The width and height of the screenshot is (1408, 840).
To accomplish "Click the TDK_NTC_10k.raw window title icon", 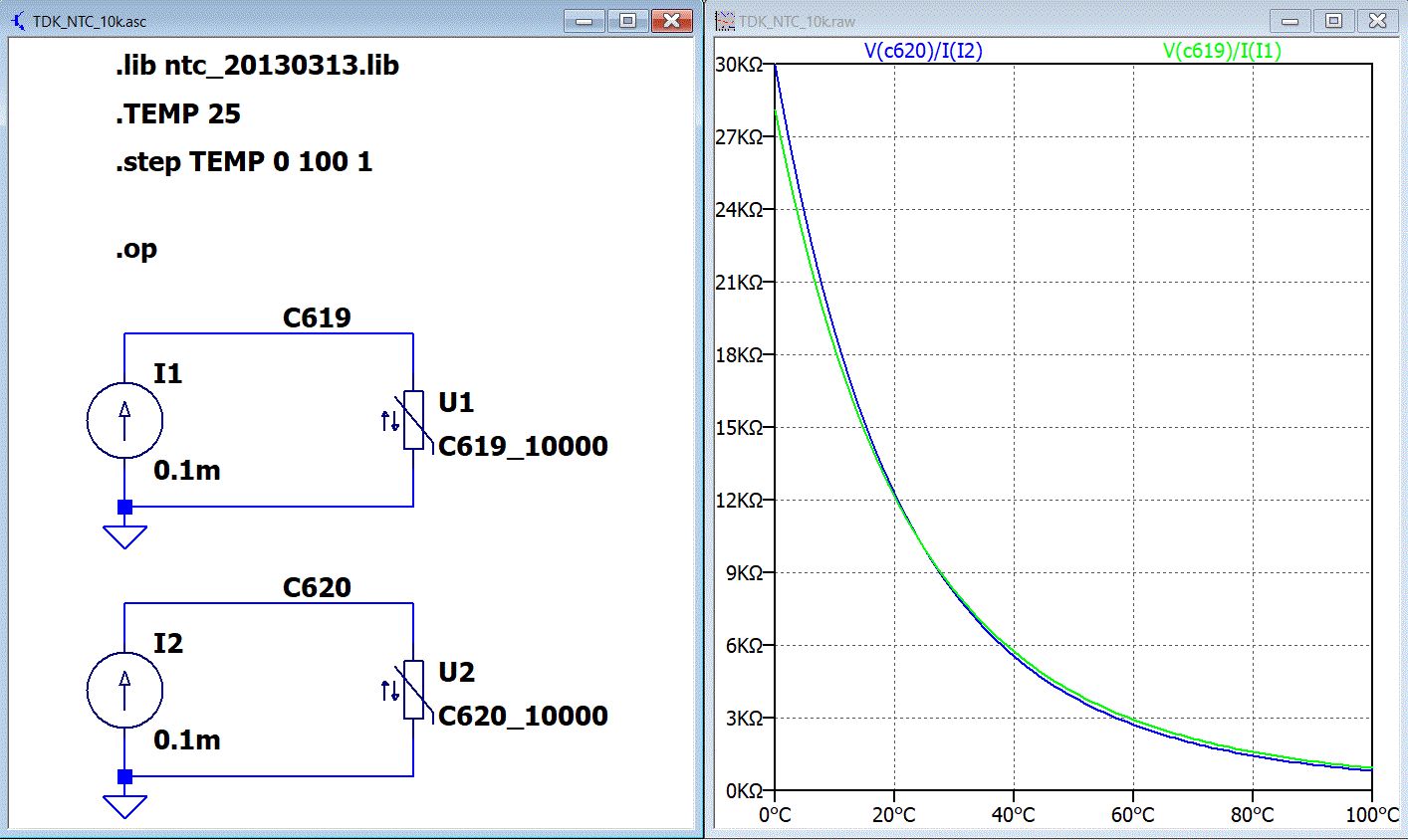I will point(724,21).
